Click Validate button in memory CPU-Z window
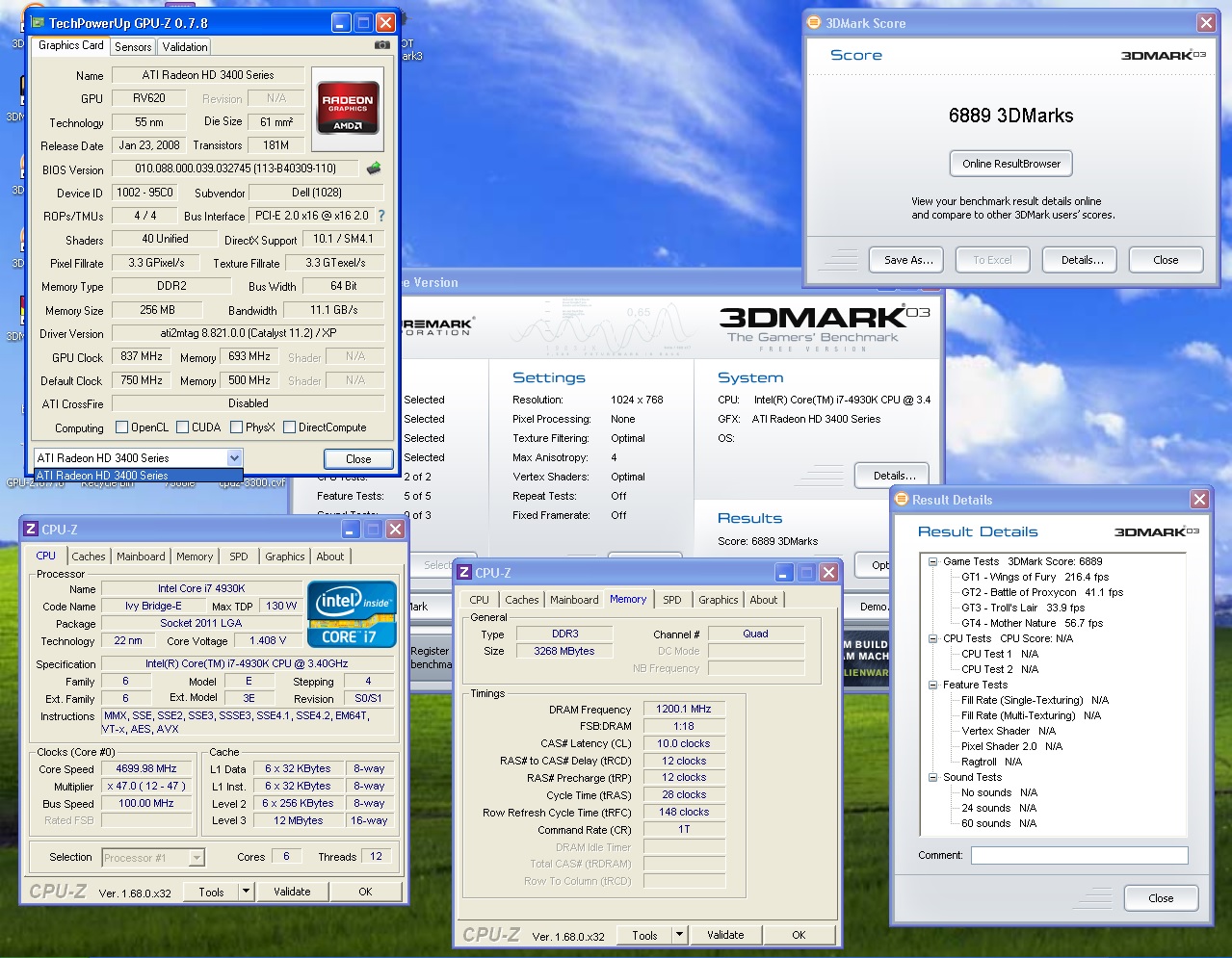The image size is (1232, 958). [725, 935]
